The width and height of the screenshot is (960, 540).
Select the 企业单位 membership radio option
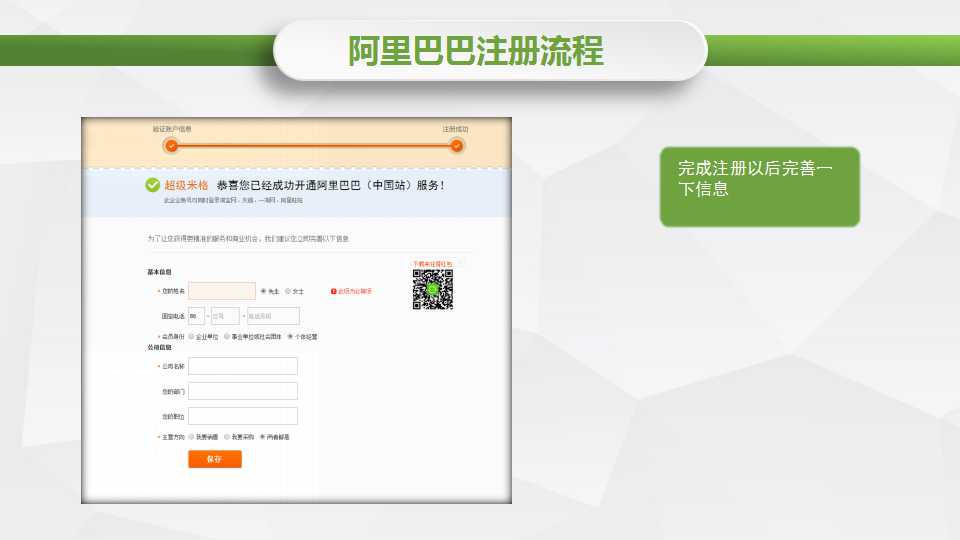click(191, 337)
